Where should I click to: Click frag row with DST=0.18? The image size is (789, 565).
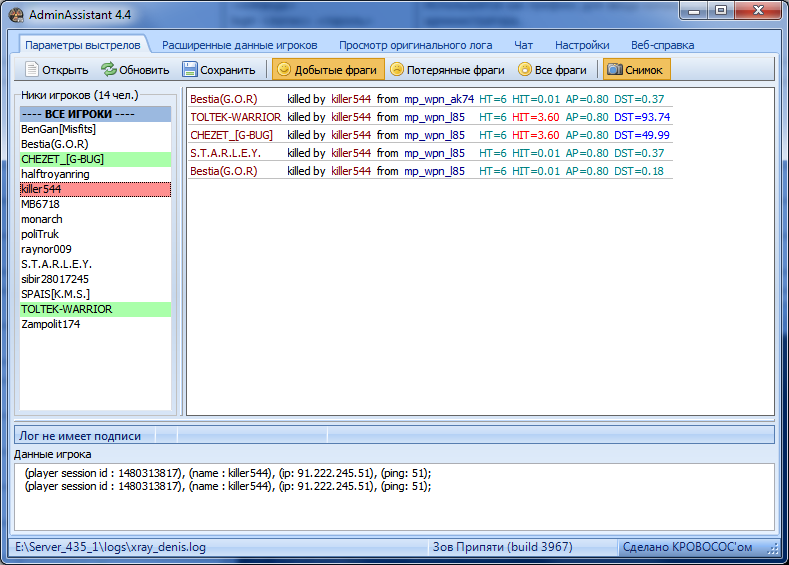430,171
